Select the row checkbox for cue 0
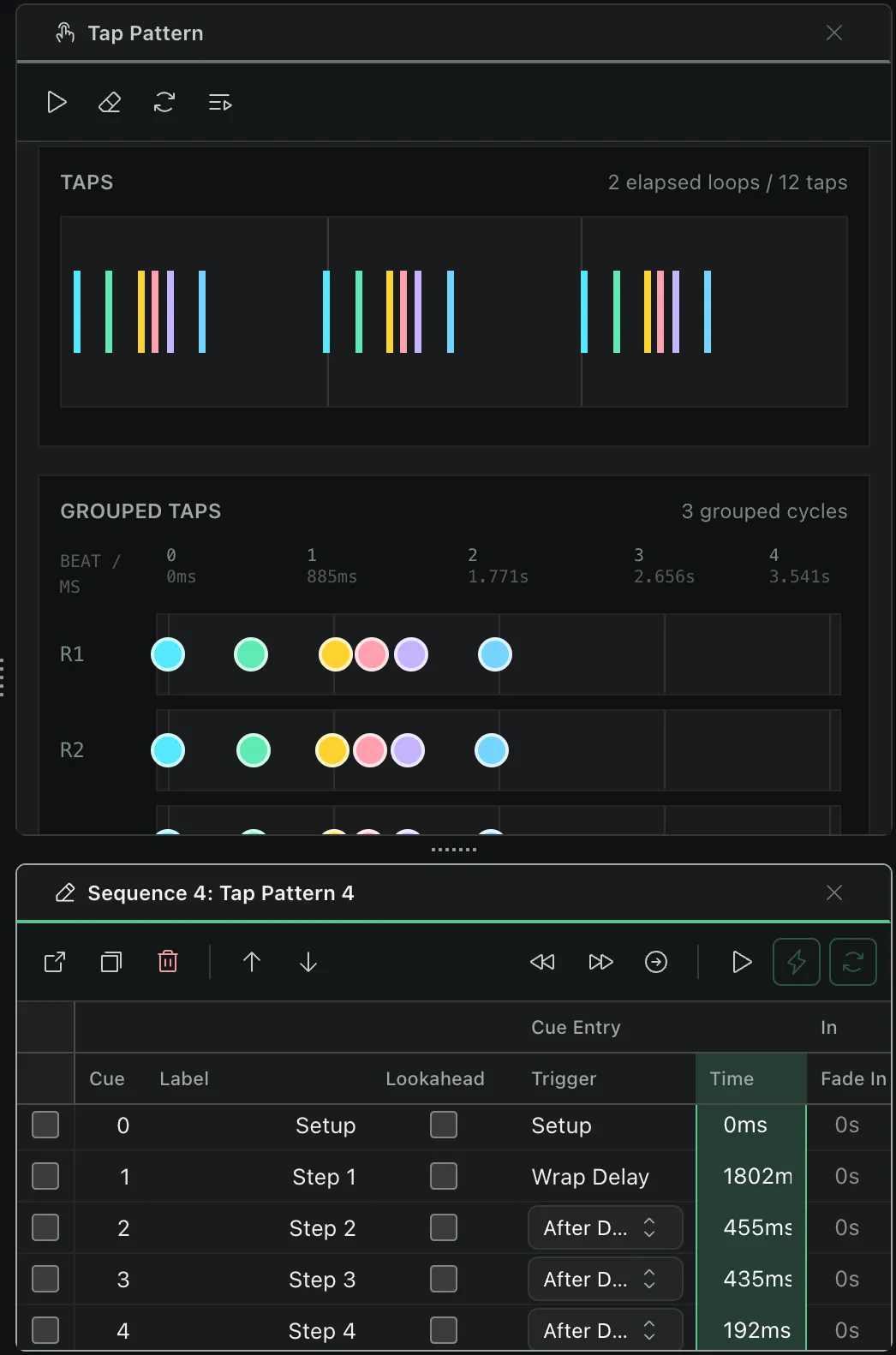The height and width of the screenshot is (1355, 896). pos(45,1125)
